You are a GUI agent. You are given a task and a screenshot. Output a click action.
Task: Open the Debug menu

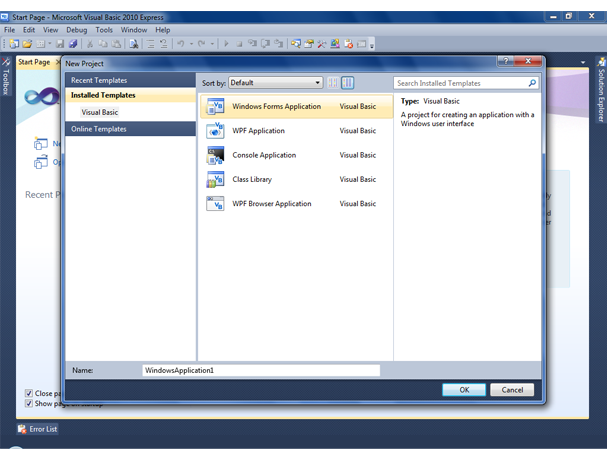pyautogui.click(x=77, y=30)
